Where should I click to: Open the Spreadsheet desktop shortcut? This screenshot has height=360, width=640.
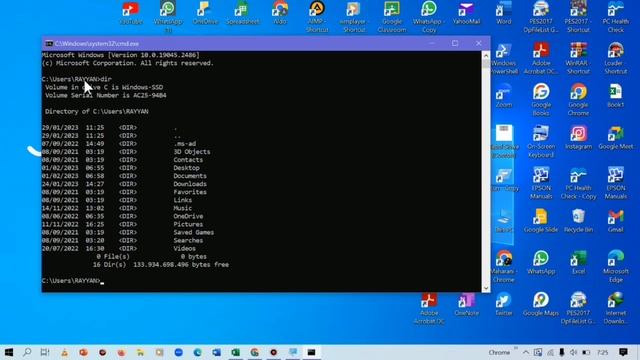point(242,13)
